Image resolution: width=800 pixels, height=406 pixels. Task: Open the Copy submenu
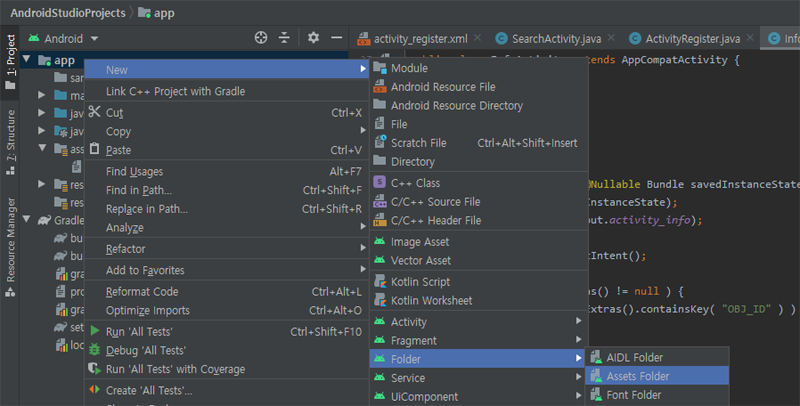click(x=227, y=131)
